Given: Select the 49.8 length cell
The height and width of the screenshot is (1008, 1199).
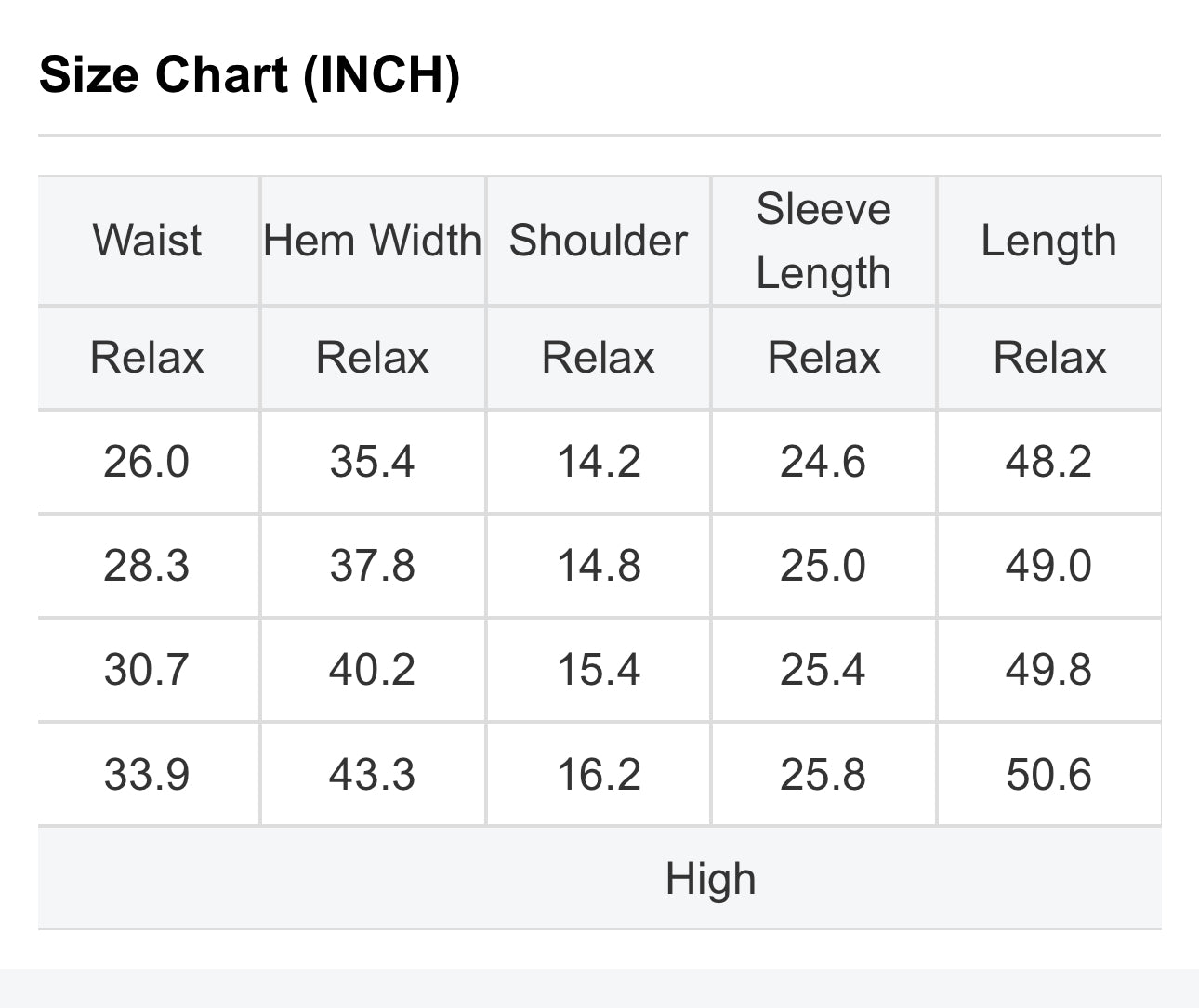Looking at the screenshot, I should [1048, 670].
